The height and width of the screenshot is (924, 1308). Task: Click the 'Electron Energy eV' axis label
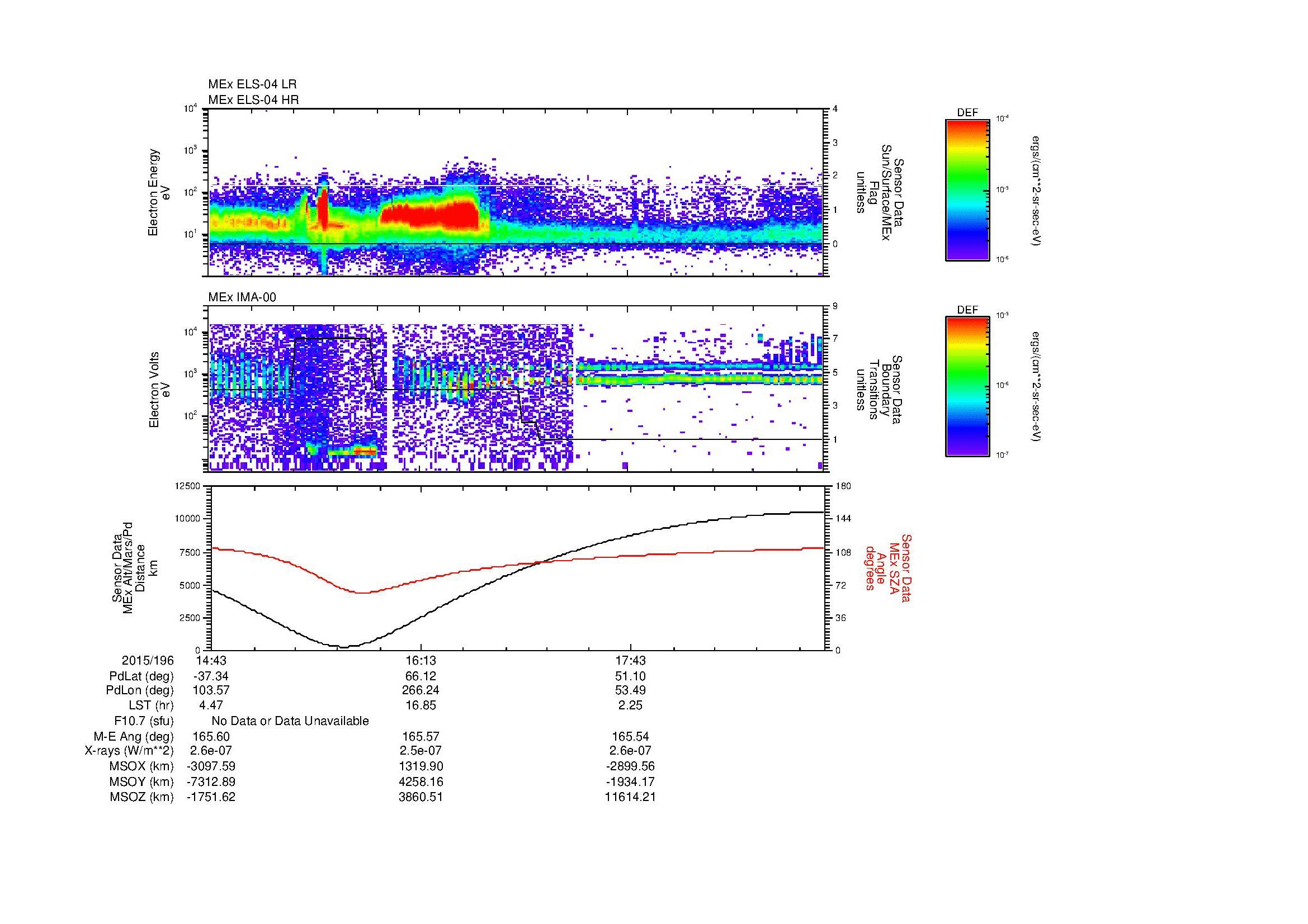[x=159, y=192]
